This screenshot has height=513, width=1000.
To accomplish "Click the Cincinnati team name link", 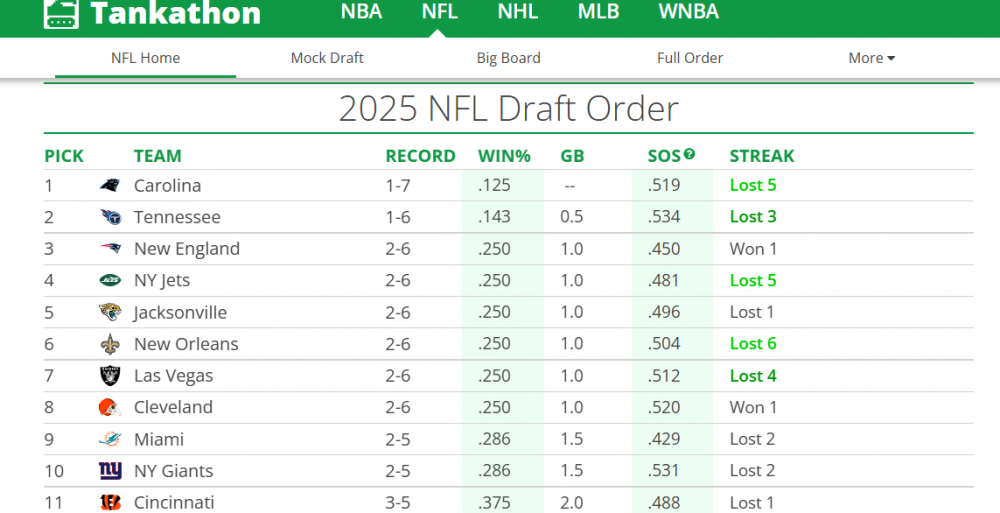I will [x=174, y=502].
